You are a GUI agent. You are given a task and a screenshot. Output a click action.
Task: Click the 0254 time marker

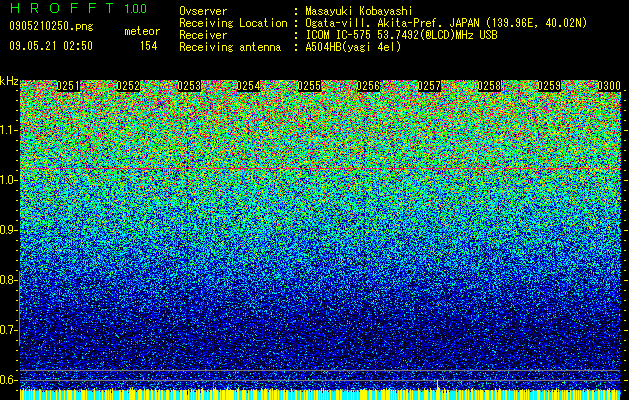pyautogui.click(x=248, y=86)
